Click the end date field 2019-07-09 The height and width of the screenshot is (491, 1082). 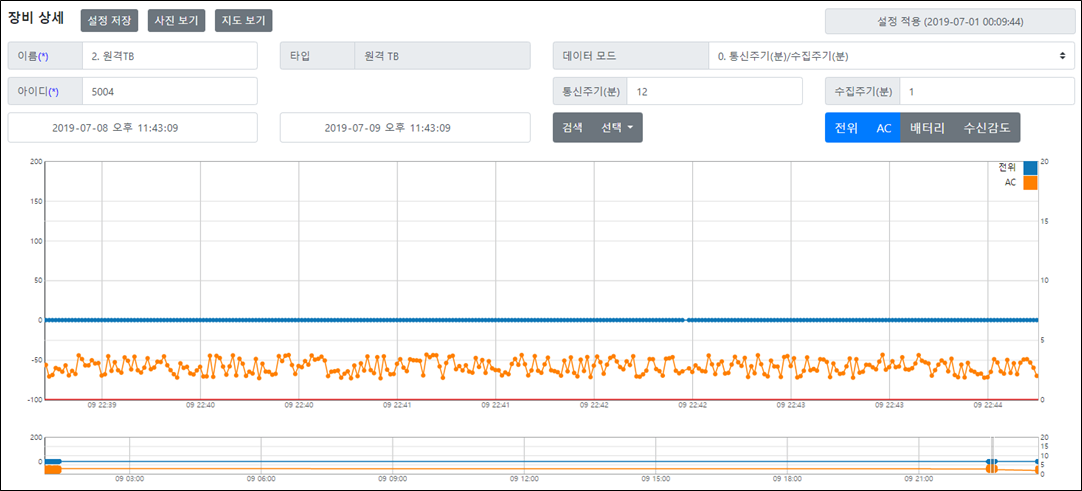click(405, 128)
